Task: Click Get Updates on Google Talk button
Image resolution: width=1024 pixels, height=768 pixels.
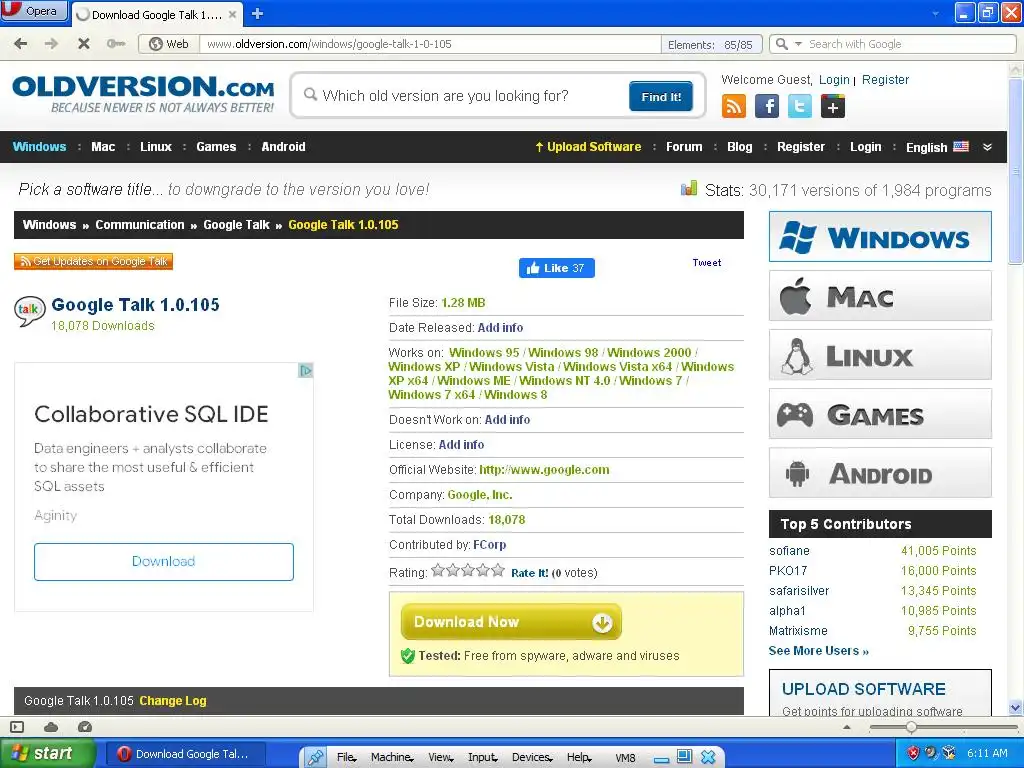Action: [93, 261]
